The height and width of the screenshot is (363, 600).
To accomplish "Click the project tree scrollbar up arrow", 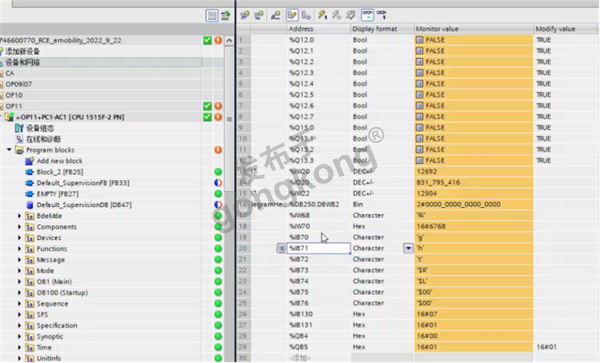I will pos(229,40).
